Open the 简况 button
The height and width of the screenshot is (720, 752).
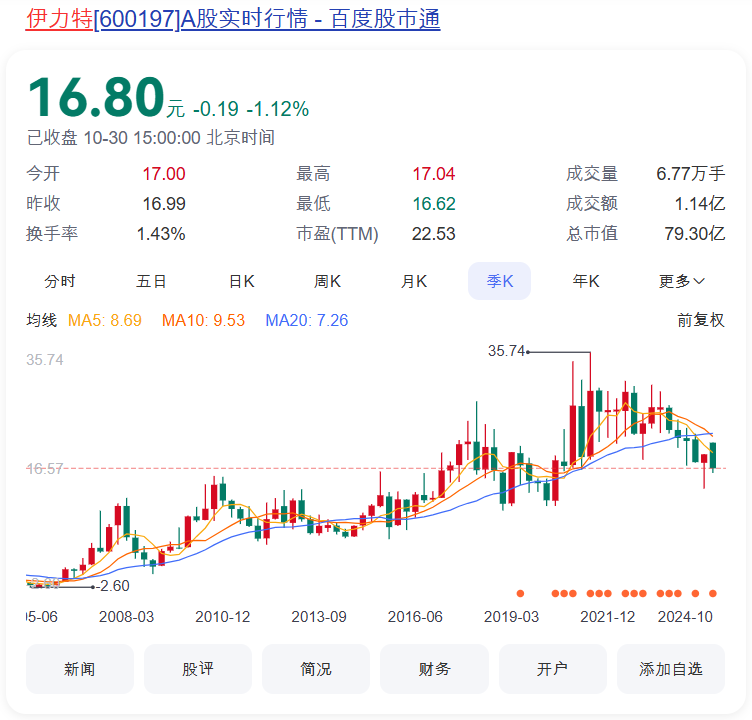pyautogui.click(x=316, y=669)
